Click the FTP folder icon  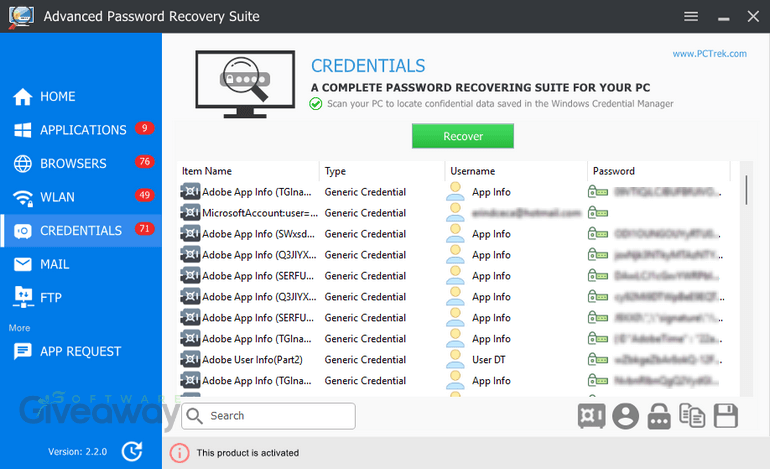23,297
